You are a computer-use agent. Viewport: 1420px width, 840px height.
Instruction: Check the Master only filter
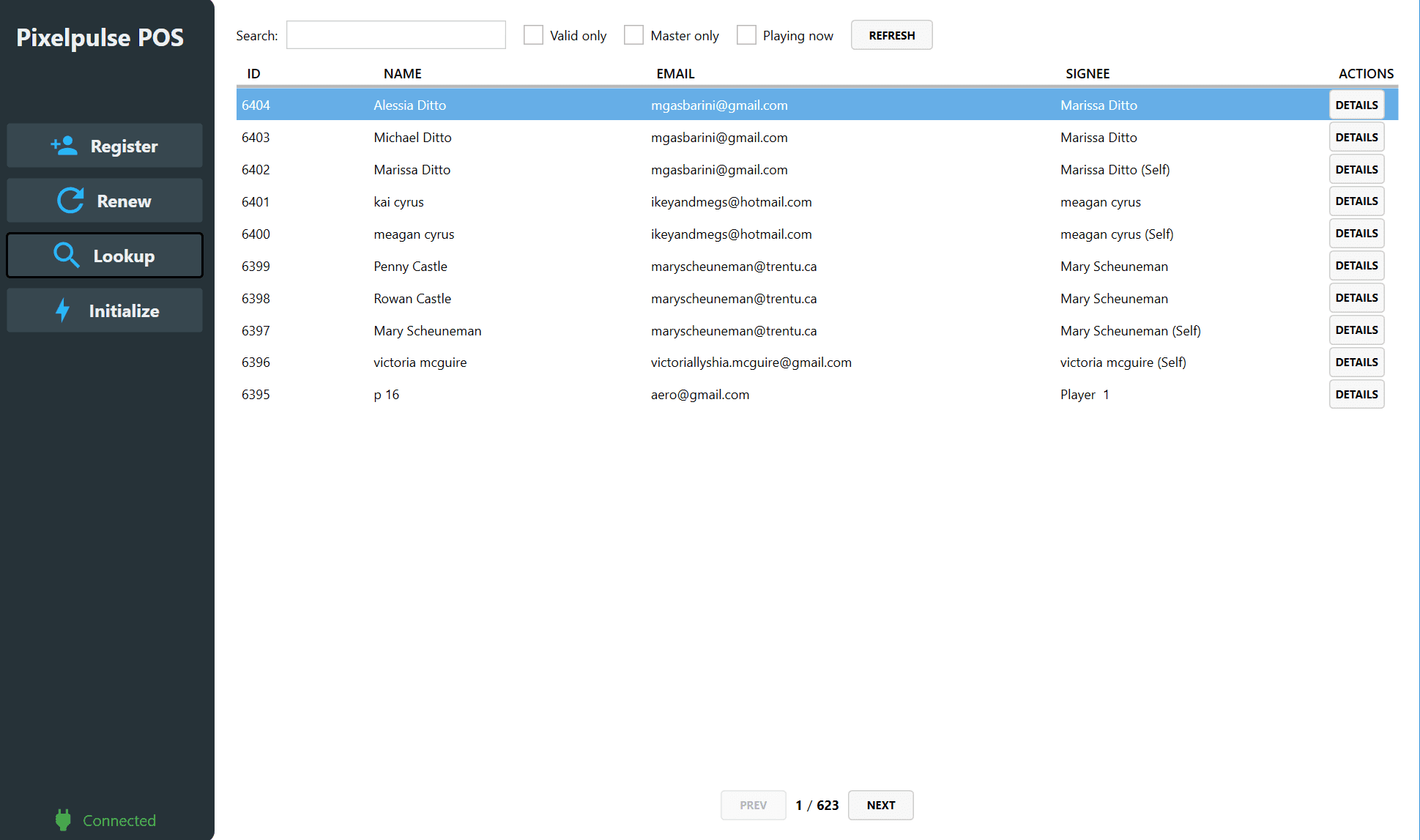(x=633, y=34)
